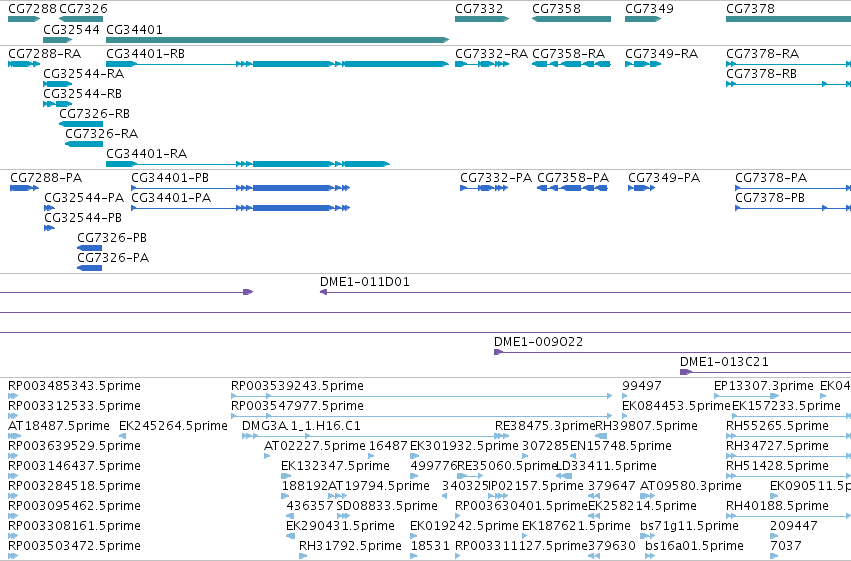Click EST LD33411.5prime
The width and height of the screenshot is (851, 561).
coord(606,466)
